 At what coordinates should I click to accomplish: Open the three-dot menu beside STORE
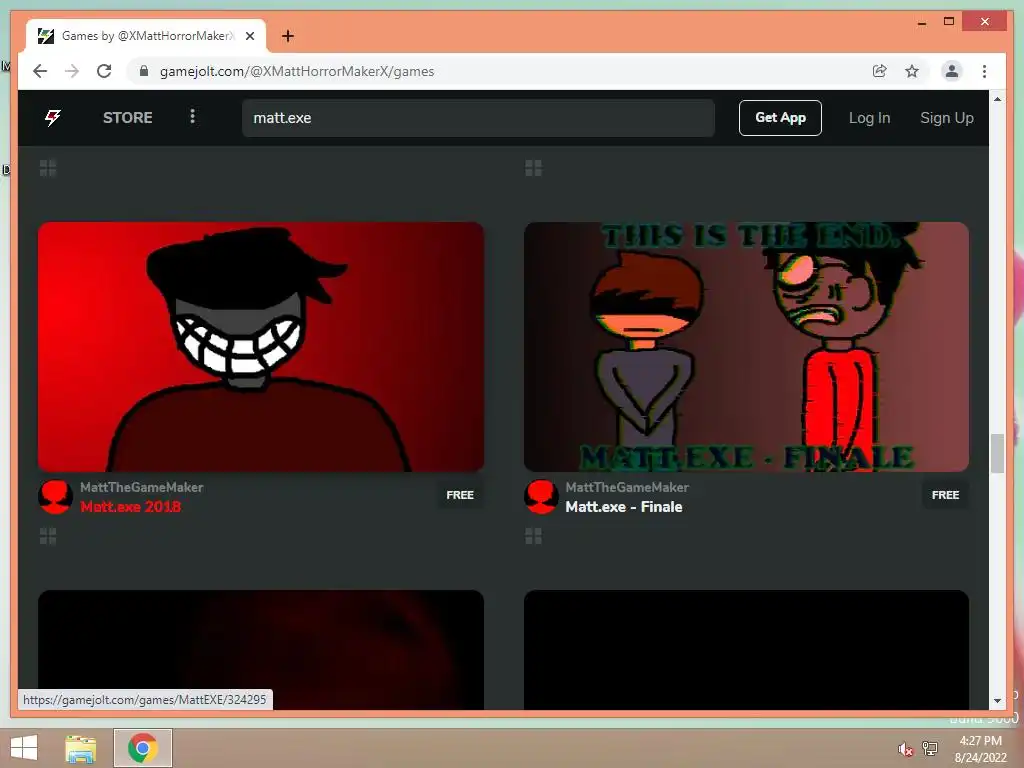coord(192,116)
